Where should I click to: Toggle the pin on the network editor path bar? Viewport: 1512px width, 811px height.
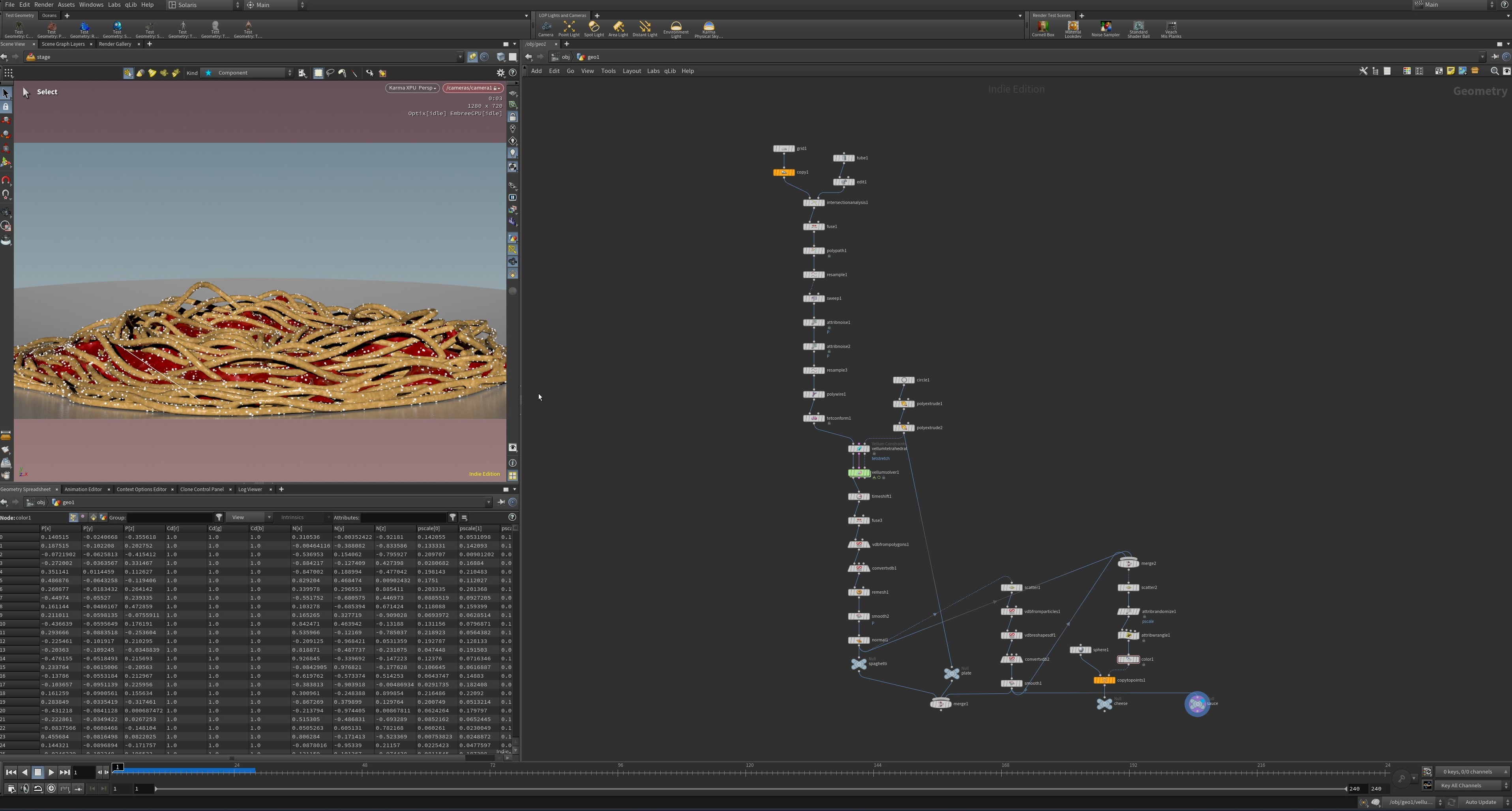point(1495,57)
